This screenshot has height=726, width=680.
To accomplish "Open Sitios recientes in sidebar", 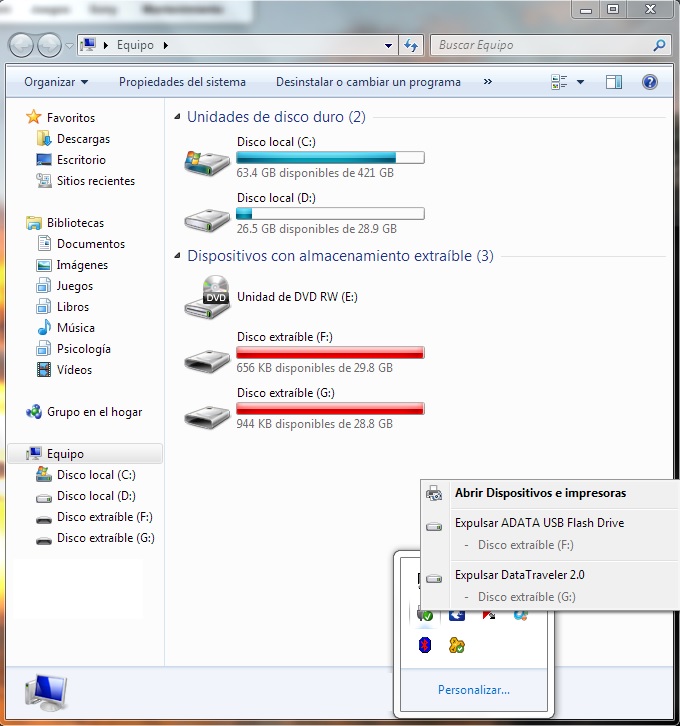I will click(95, 181).
